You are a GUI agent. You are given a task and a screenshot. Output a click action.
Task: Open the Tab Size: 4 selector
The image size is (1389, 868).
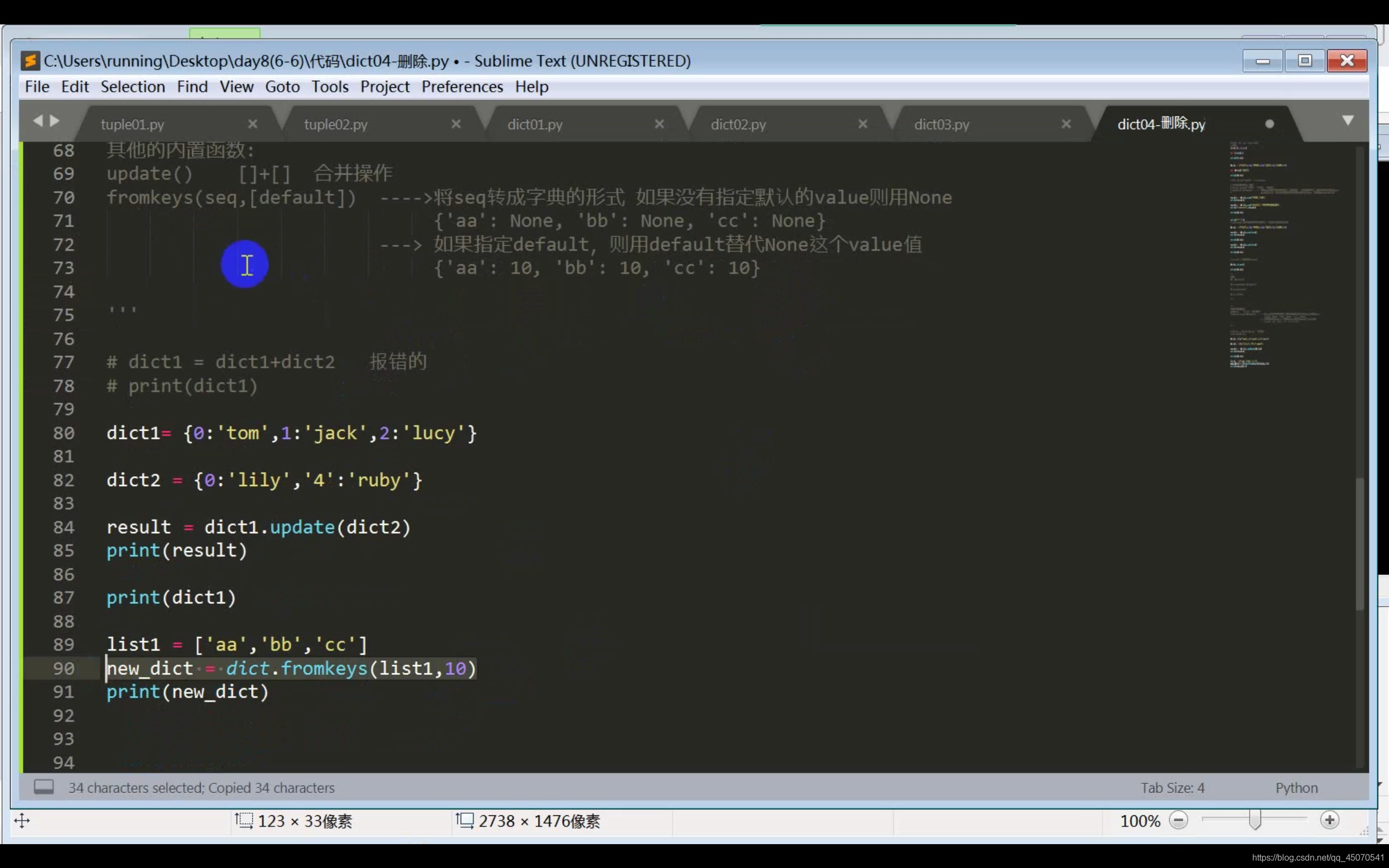pos(1172,788)
